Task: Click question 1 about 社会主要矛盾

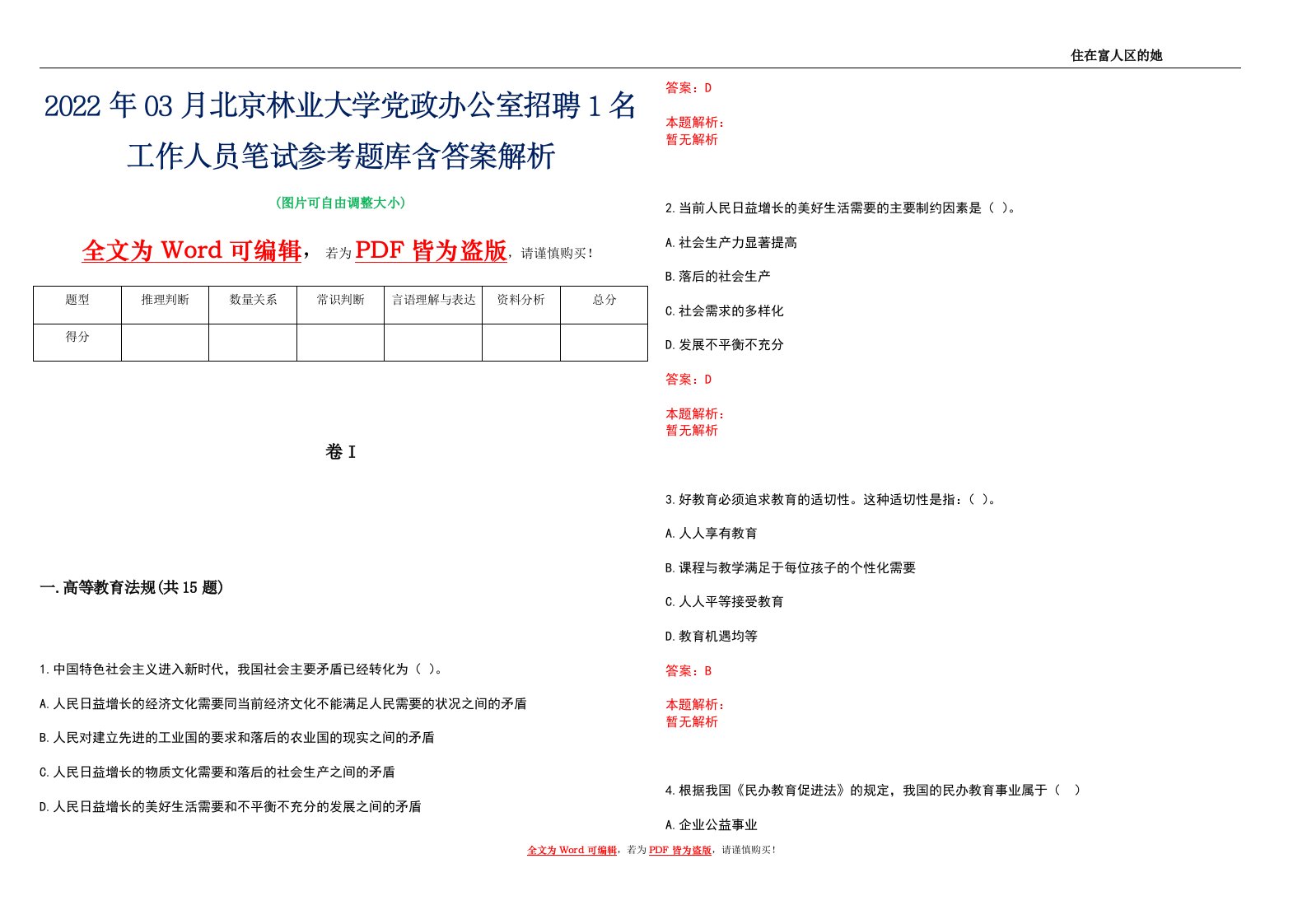Action: [x=243, y=670]
